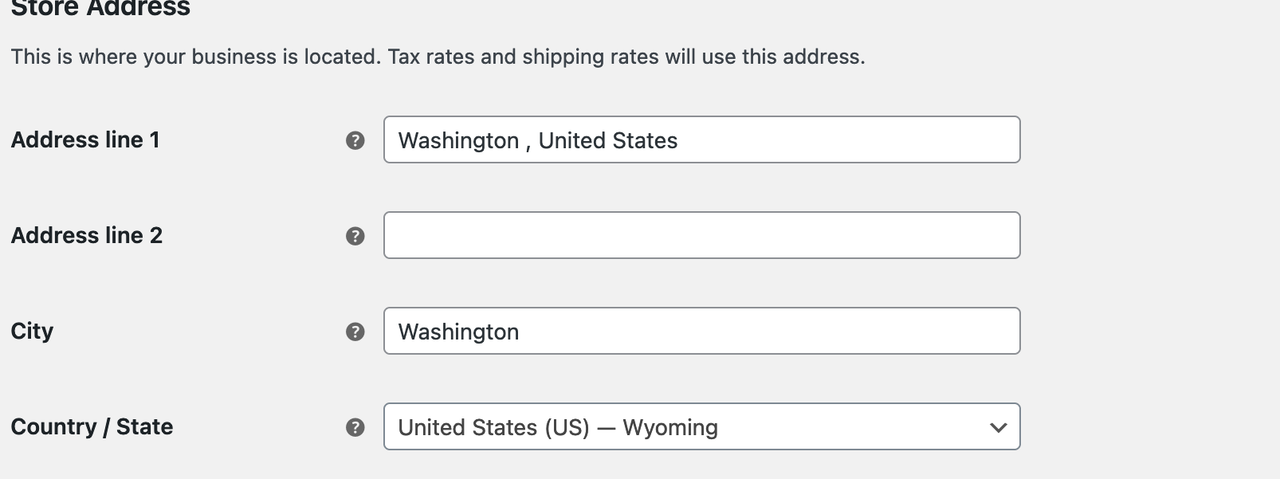Click the 'Washington' text in the City field

[458, 332]
